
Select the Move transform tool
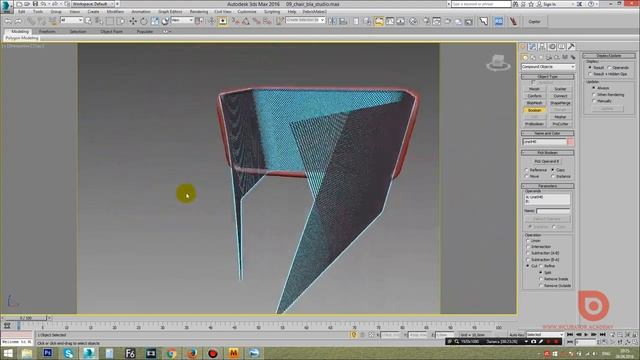tap(133, 21)
